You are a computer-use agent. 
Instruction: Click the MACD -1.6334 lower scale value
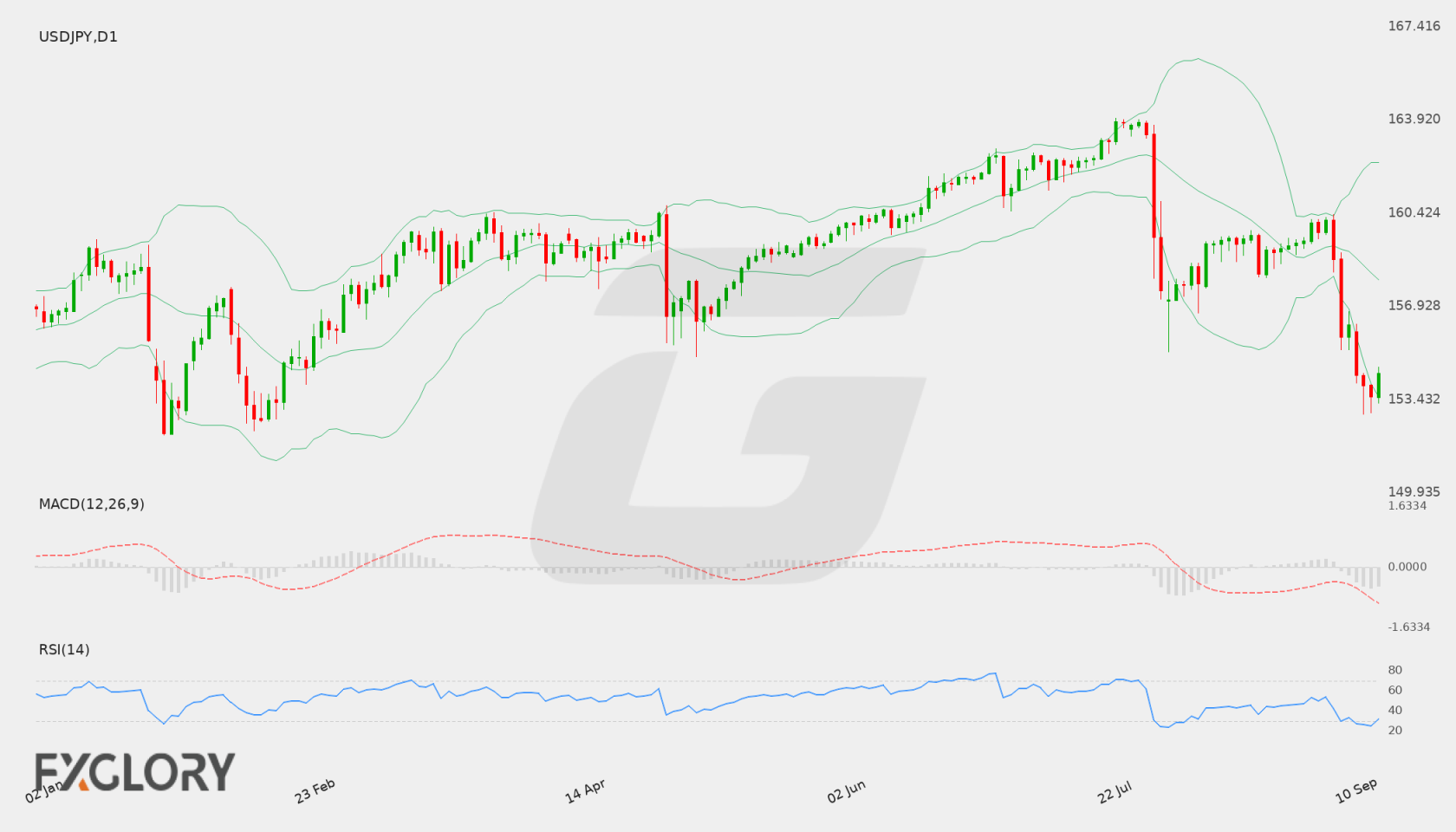pos(1409,627)
